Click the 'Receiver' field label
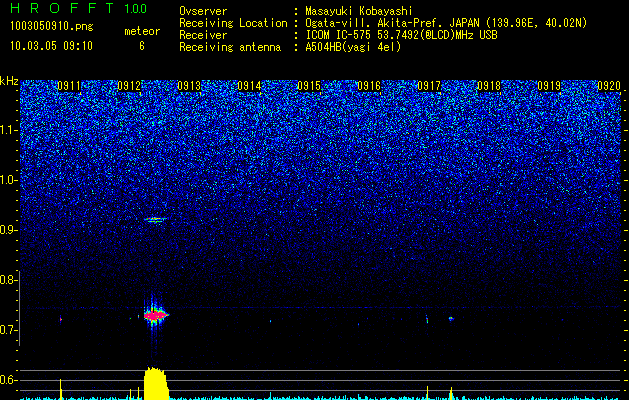The height and width of the screenshot is (400, 629). coord(203,35)
